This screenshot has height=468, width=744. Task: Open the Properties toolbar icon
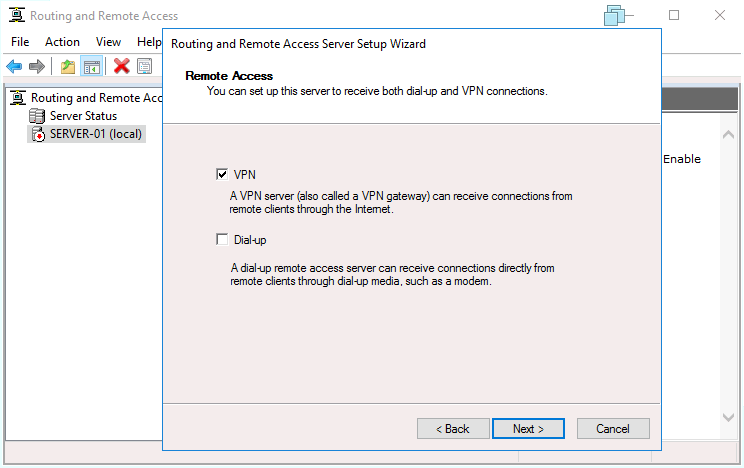145,66
